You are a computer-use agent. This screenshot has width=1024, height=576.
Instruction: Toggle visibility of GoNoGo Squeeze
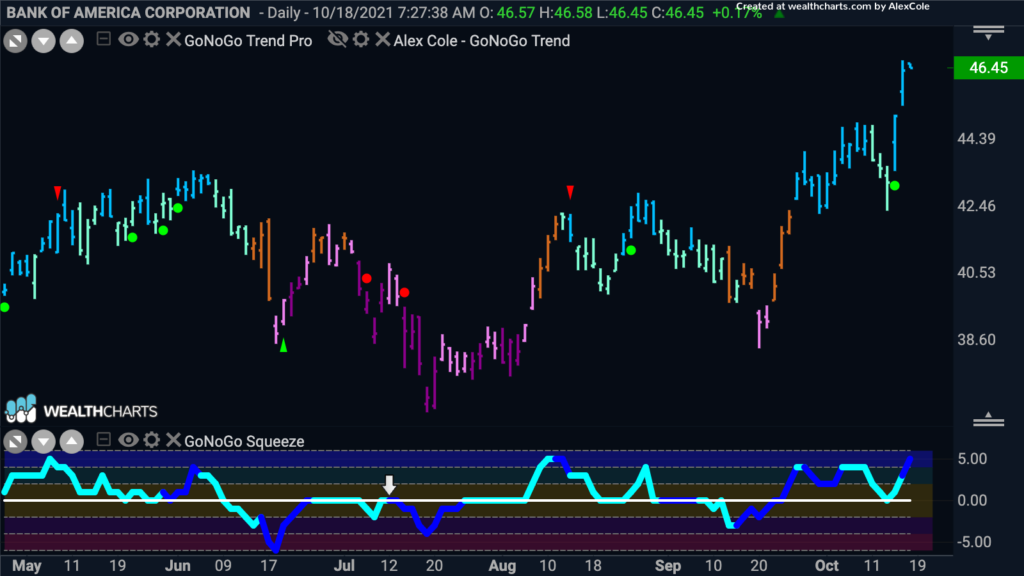pyautogui.click(x=128, y=440)
